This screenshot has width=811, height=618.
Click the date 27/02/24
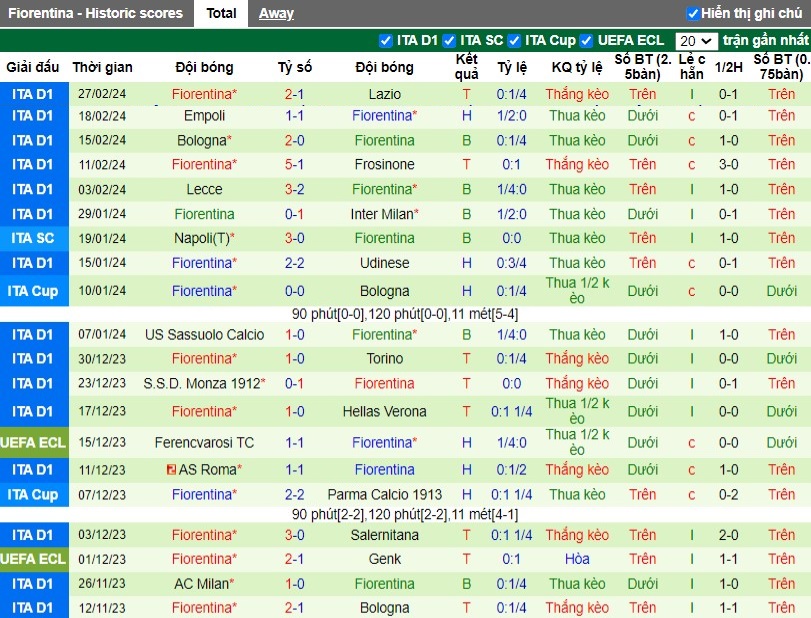coord(102,94)
